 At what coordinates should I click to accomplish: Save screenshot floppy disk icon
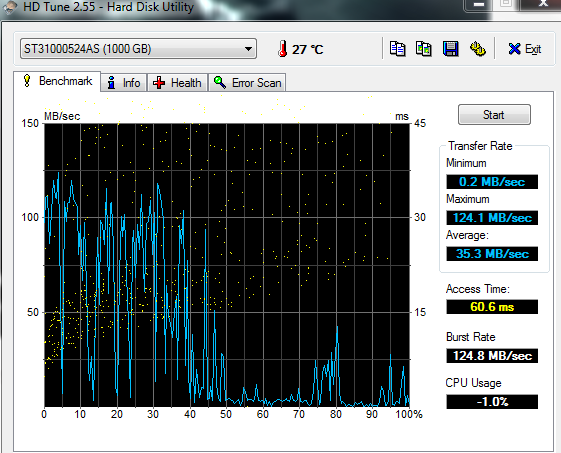coord(450,49)
